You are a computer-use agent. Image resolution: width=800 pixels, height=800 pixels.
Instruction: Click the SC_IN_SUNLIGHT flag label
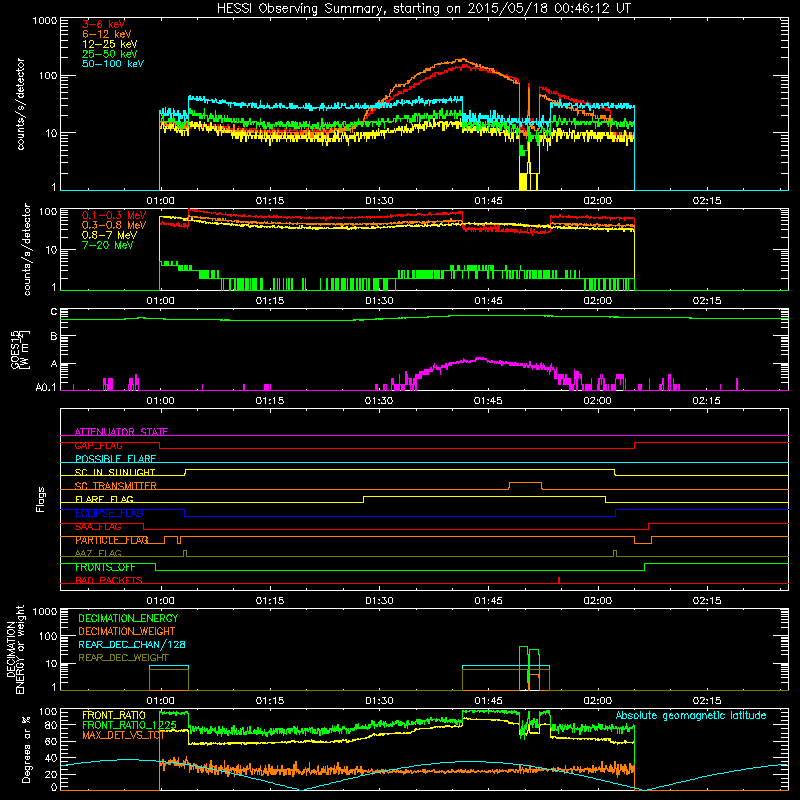[115, 472]
